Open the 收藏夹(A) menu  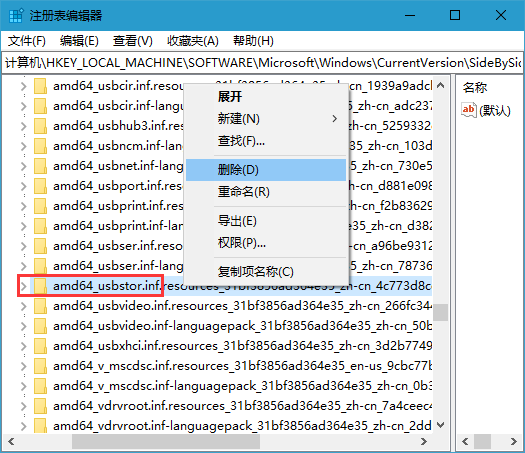(x=193, y=41)
